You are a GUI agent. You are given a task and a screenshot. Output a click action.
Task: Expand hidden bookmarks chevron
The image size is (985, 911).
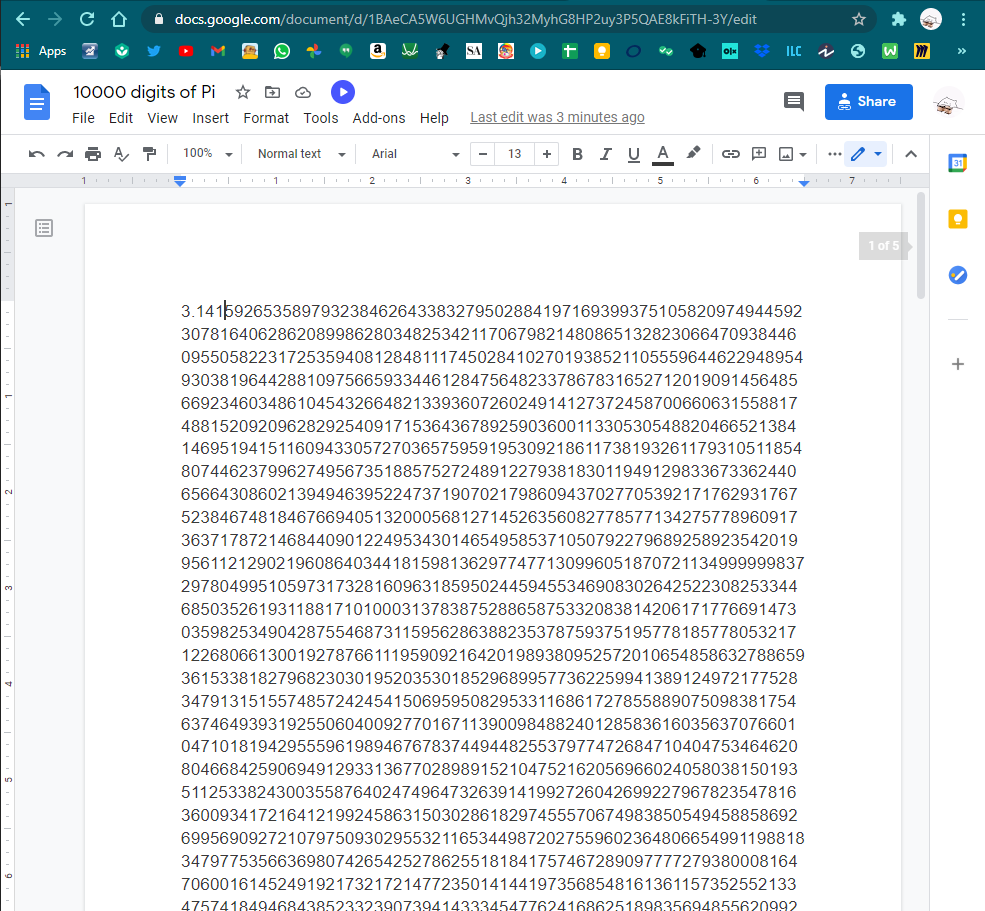[x=962, y=52]
